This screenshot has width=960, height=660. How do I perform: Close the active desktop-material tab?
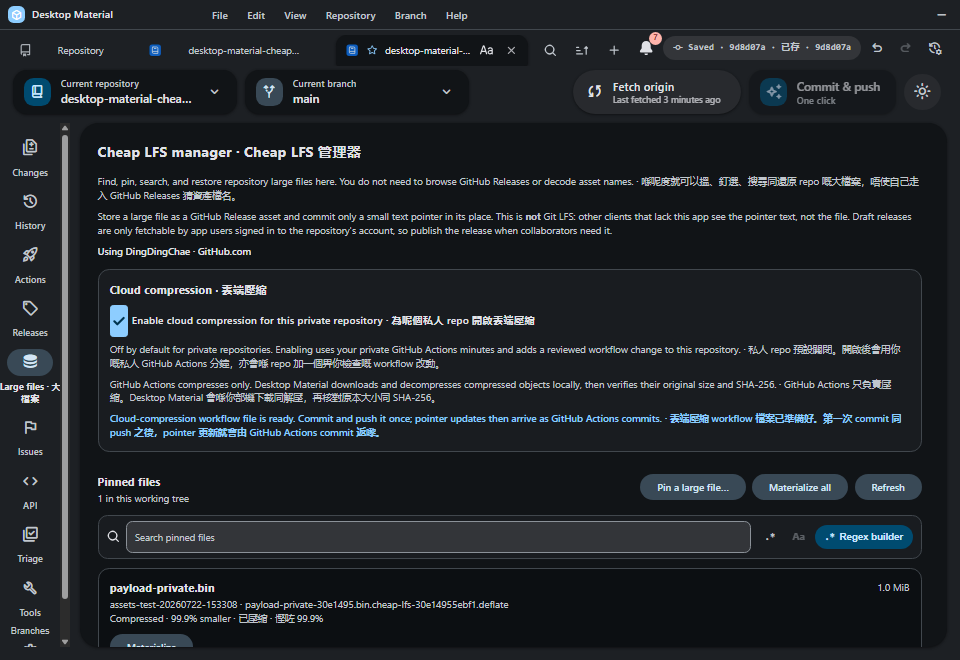[511, 50]
